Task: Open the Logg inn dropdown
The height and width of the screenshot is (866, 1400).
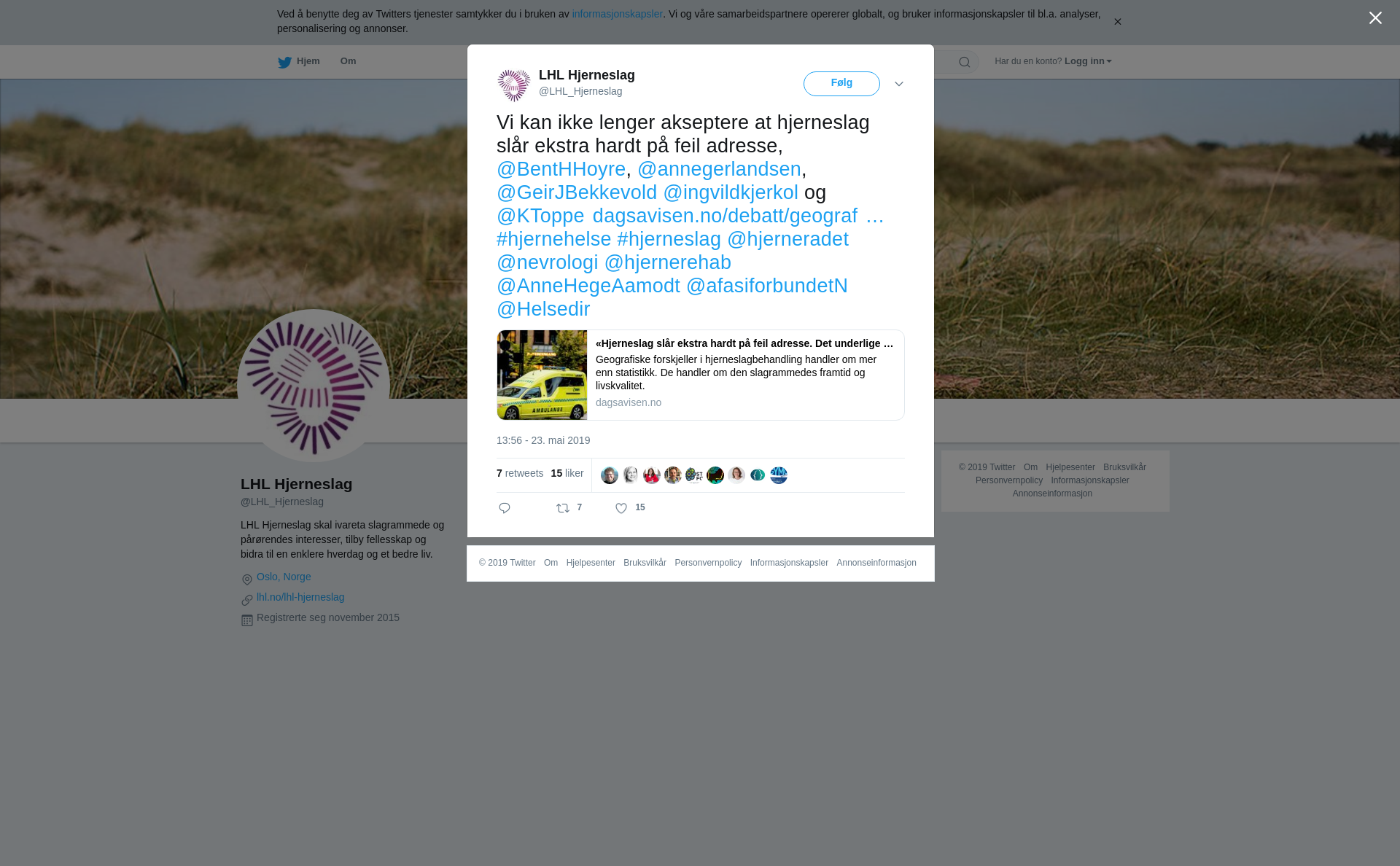Action: (1088, 61)
